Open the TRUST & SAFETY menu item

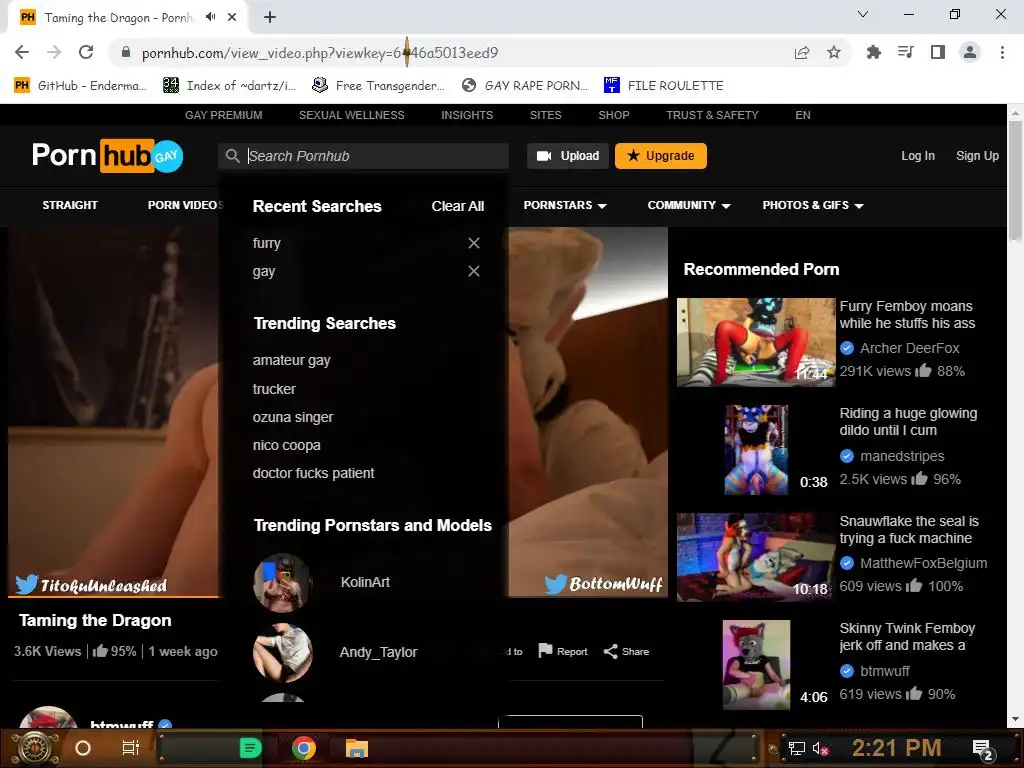click(712, 115)
